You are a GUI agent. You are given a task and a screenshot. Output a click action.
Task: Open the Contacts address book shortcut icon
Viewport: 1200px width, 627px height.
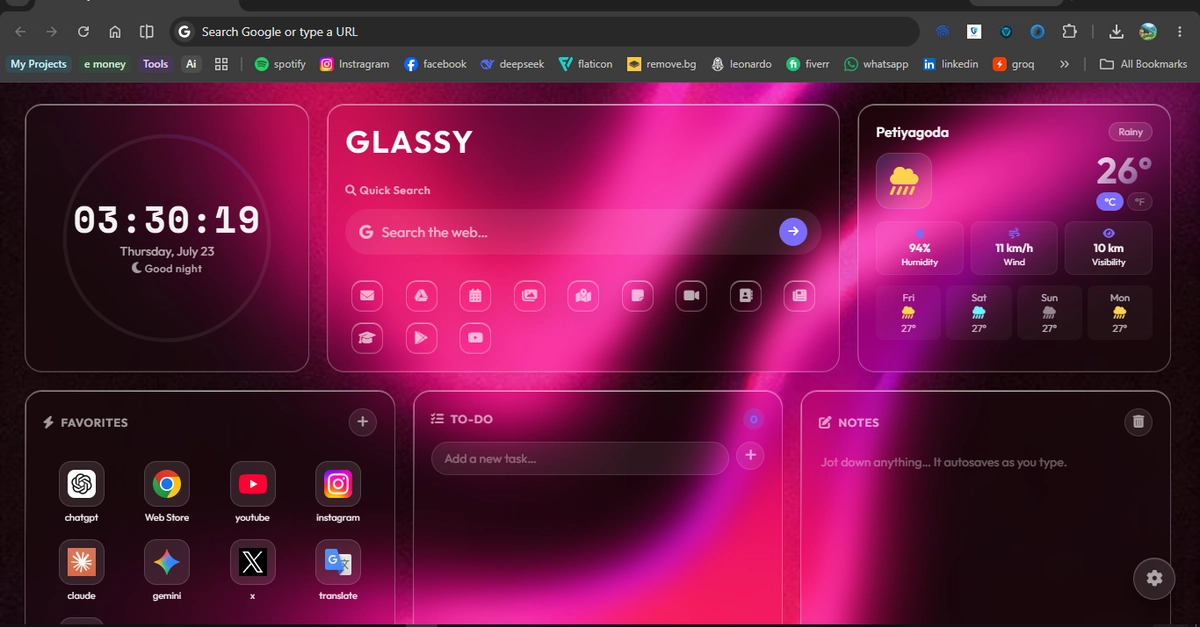point(745,295)
